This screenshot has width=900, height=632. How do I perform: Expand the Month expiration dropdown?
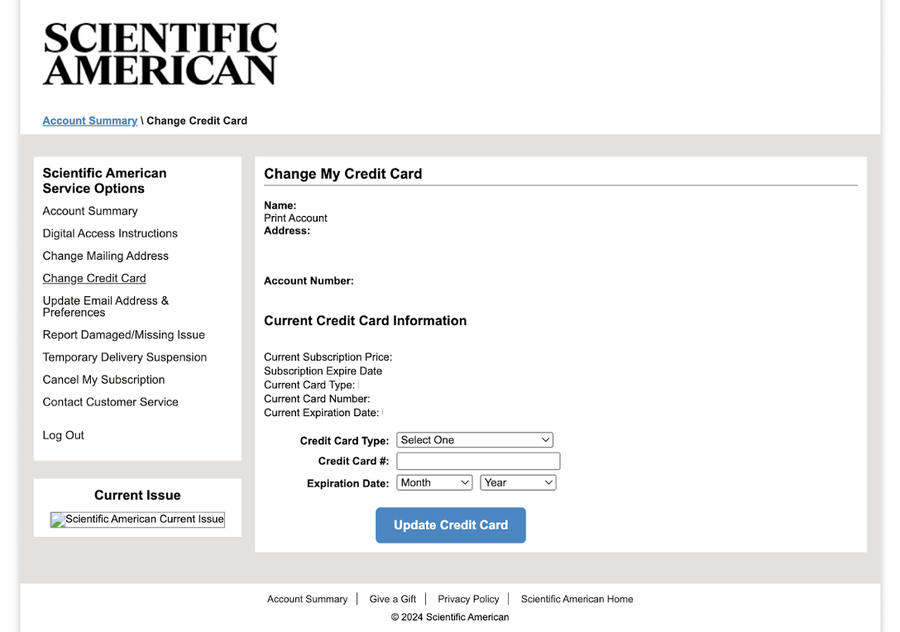pos(433,482)
